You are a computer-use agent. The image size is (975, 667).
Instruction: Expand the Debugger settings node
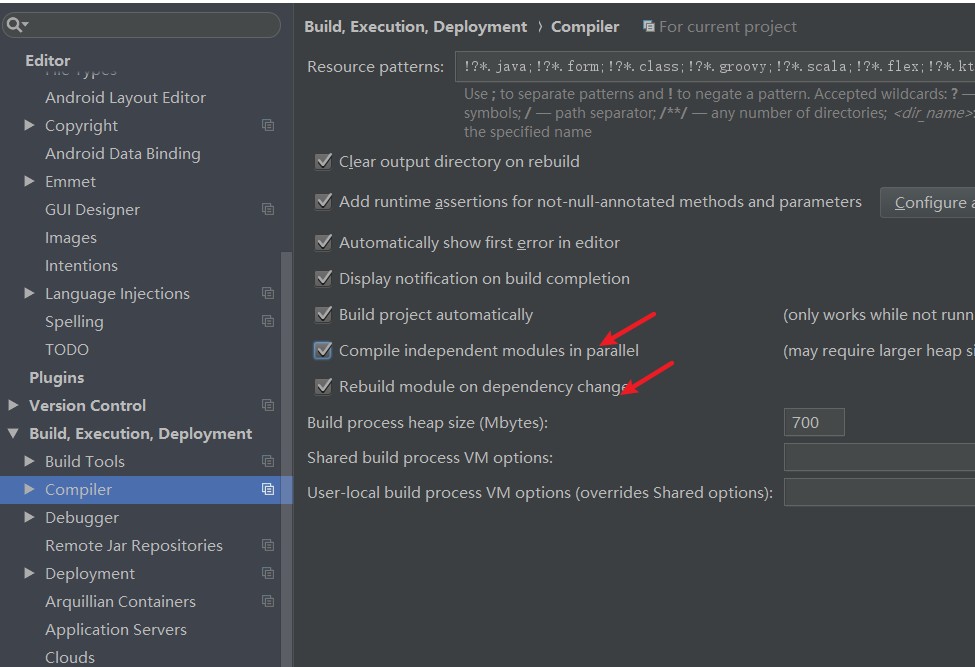click(29, 517)
